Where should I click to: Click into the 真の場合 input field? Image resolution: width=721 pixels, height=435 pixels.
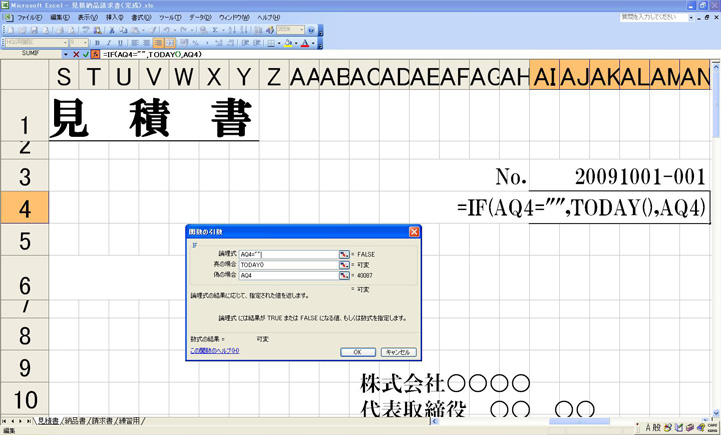pos(289,265)
